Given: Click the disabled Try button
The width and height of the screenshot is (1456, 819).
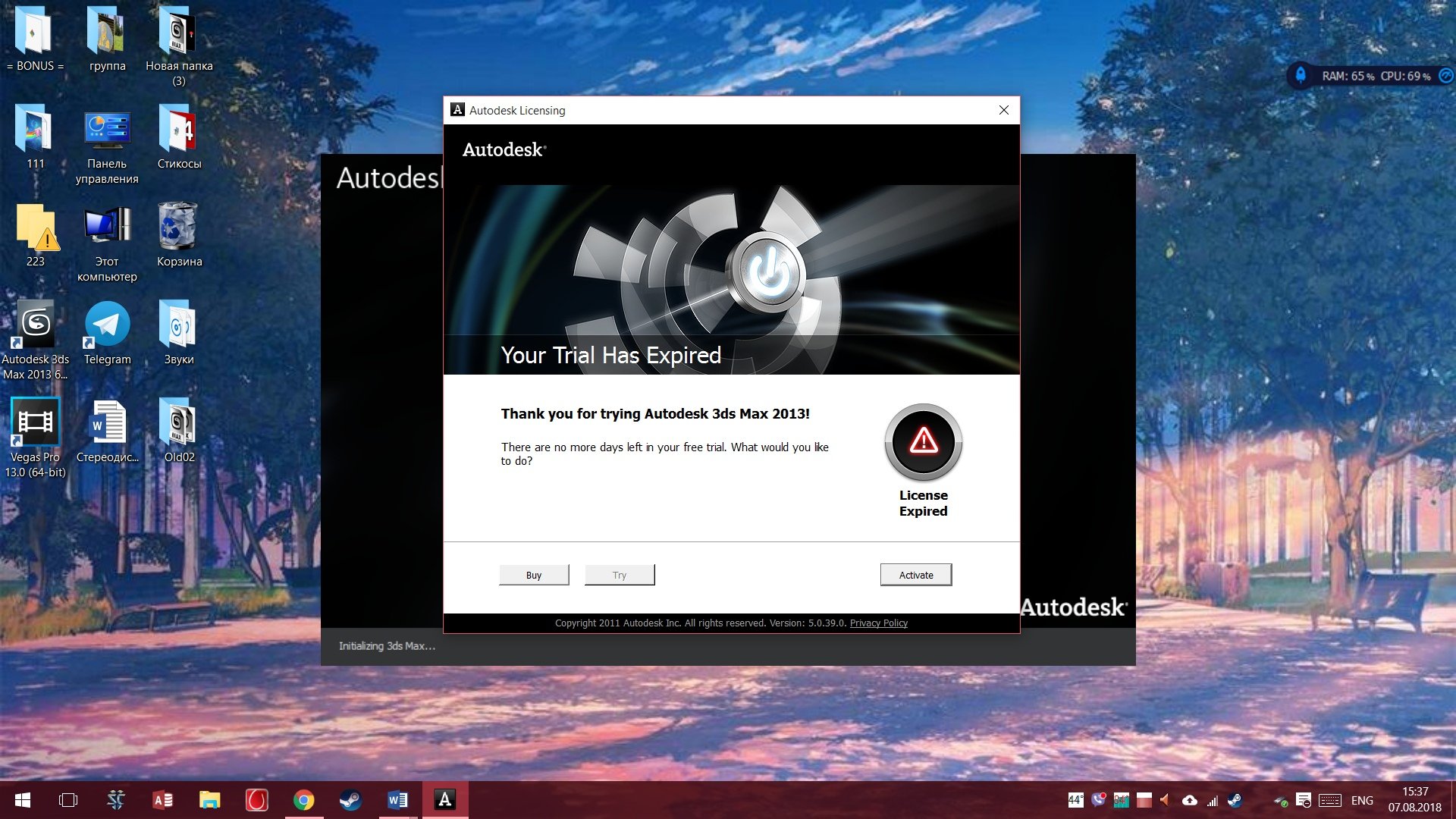Looking at the screenshot, I should click(620, 575).
